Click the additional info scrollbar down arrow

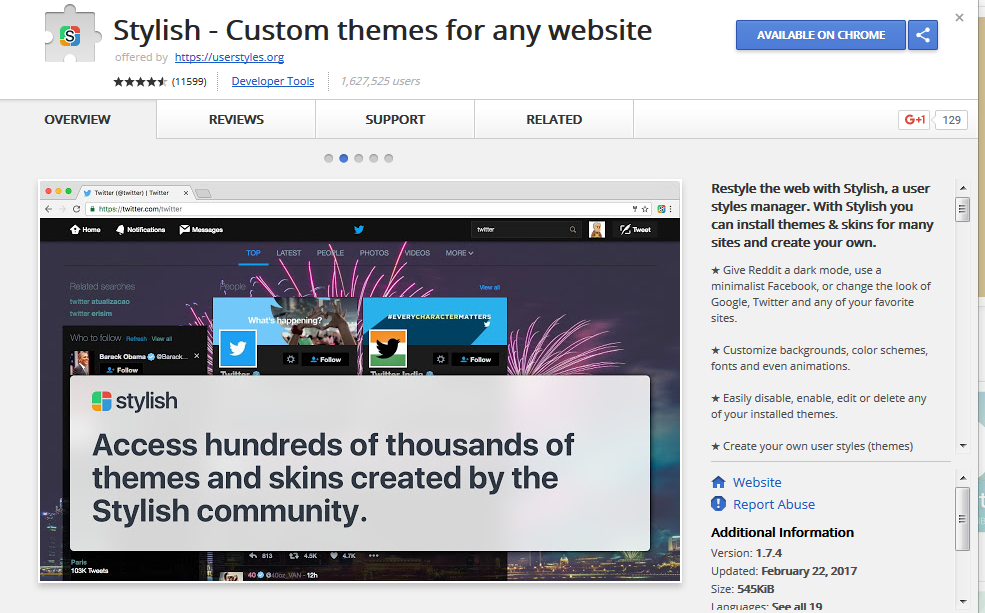coord(963,602)
